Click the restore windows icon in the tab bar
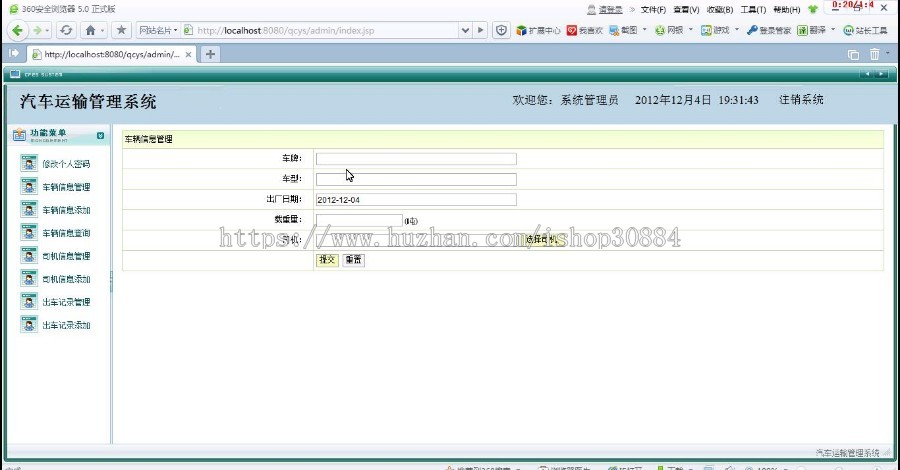 [x=854, y=55]
